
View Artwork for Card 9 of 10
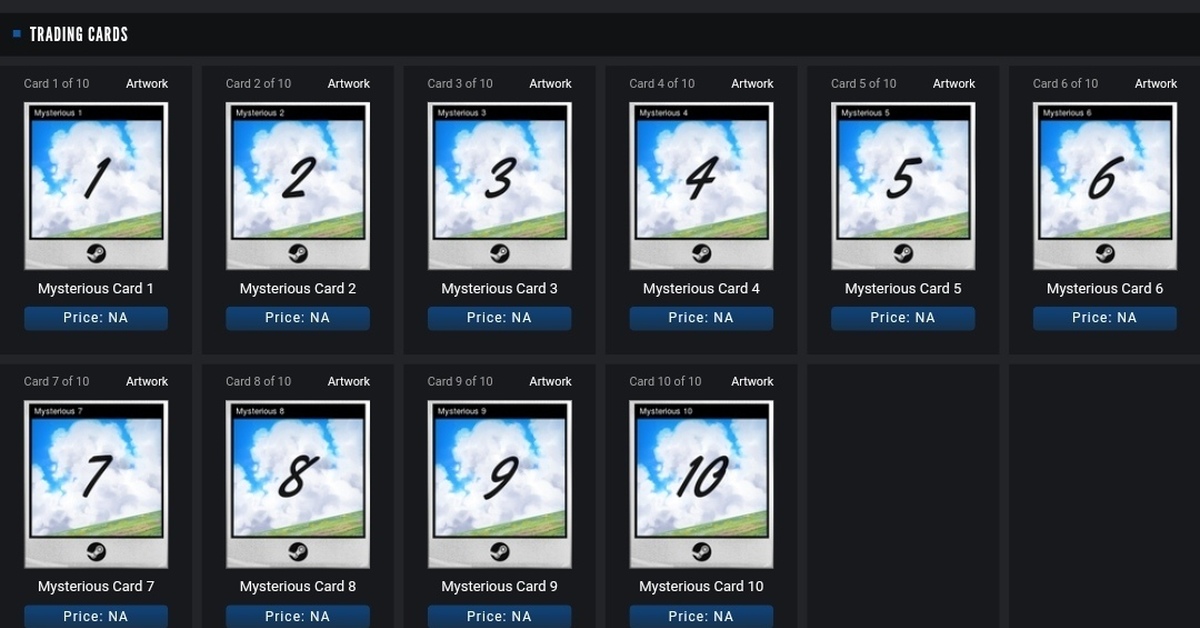click(551, 382)
